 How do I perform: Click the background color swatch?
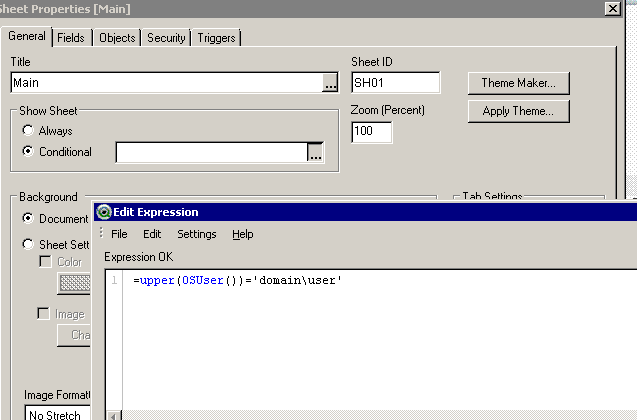(x=75, y=283)
